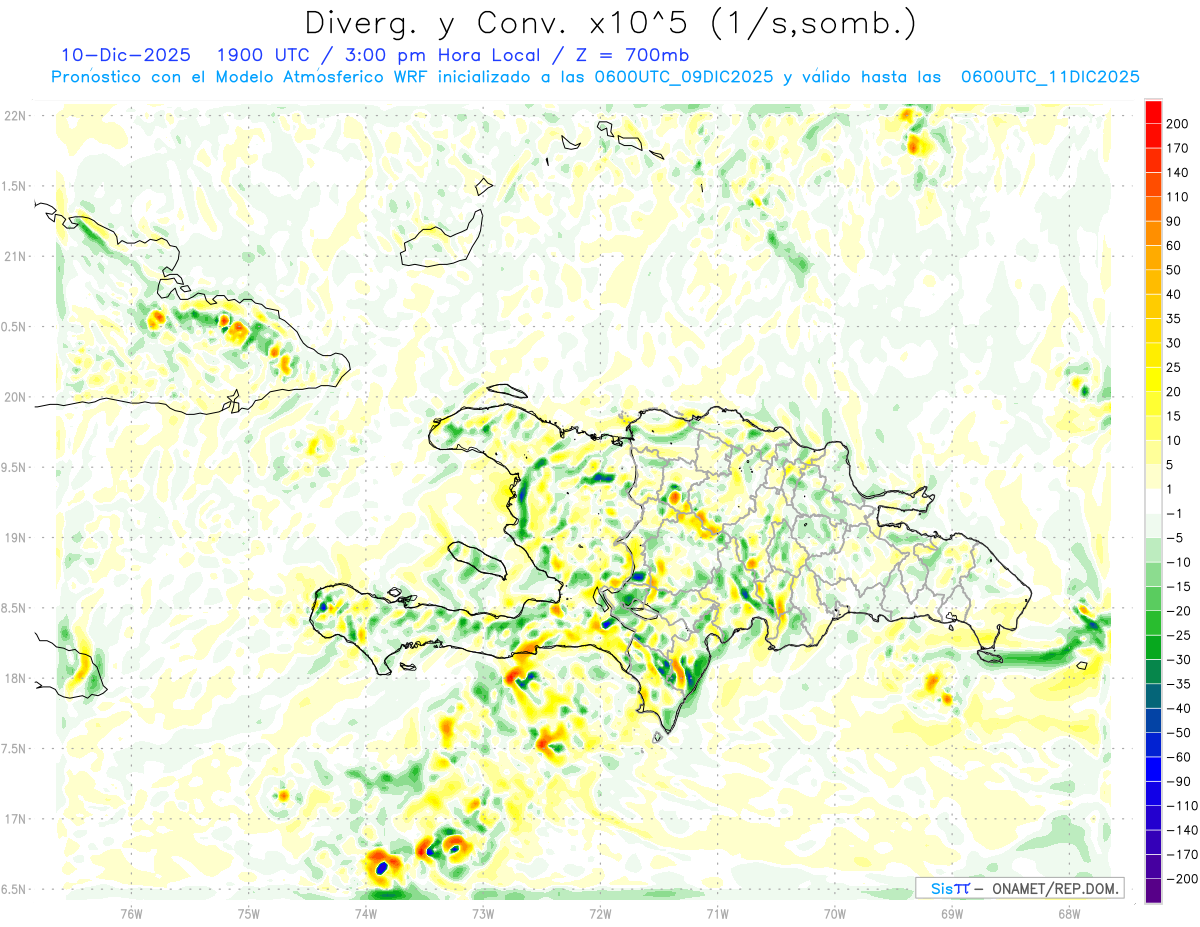Viewport: 1200px width, 927px height.
Task: Click 'Pronostico con el Modelo Atmosferico WRF' text
Action: tap(242, 77)
